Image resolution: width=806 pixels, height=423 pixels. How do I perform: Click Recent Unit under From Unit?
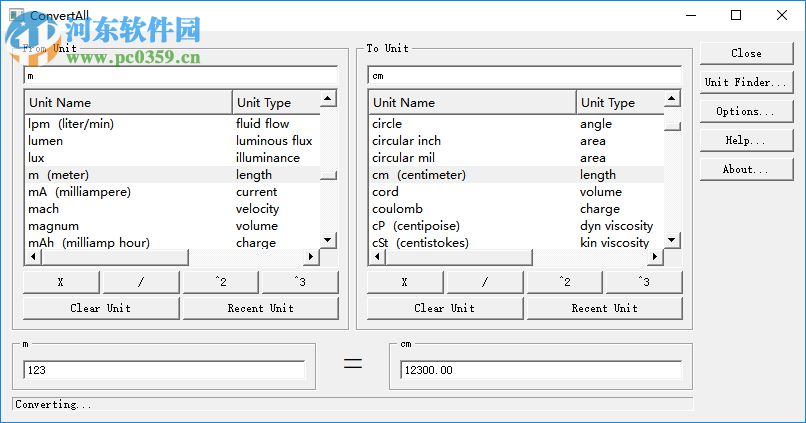pos(261,308)
